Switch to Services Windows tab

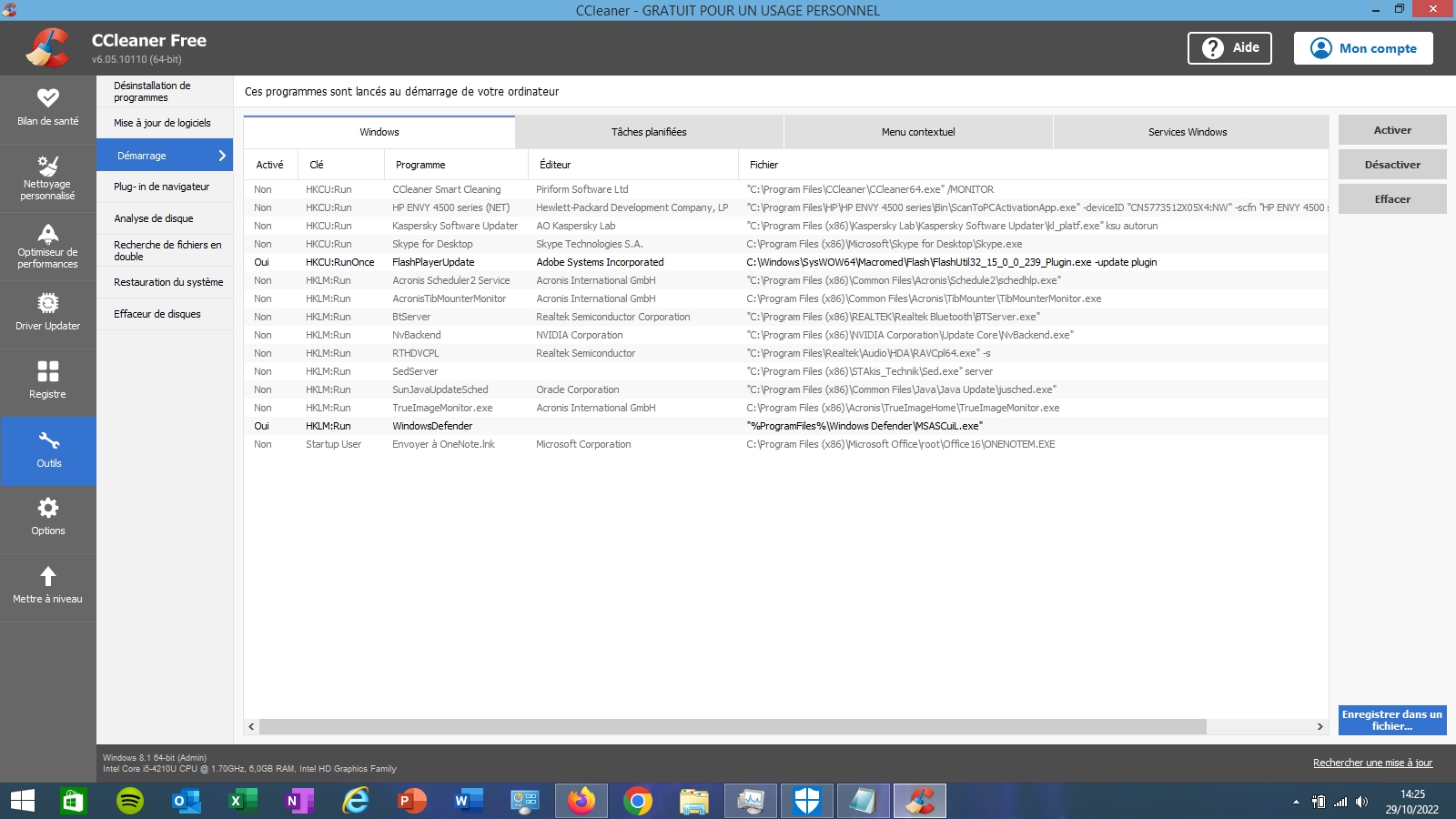point(1188,132)
